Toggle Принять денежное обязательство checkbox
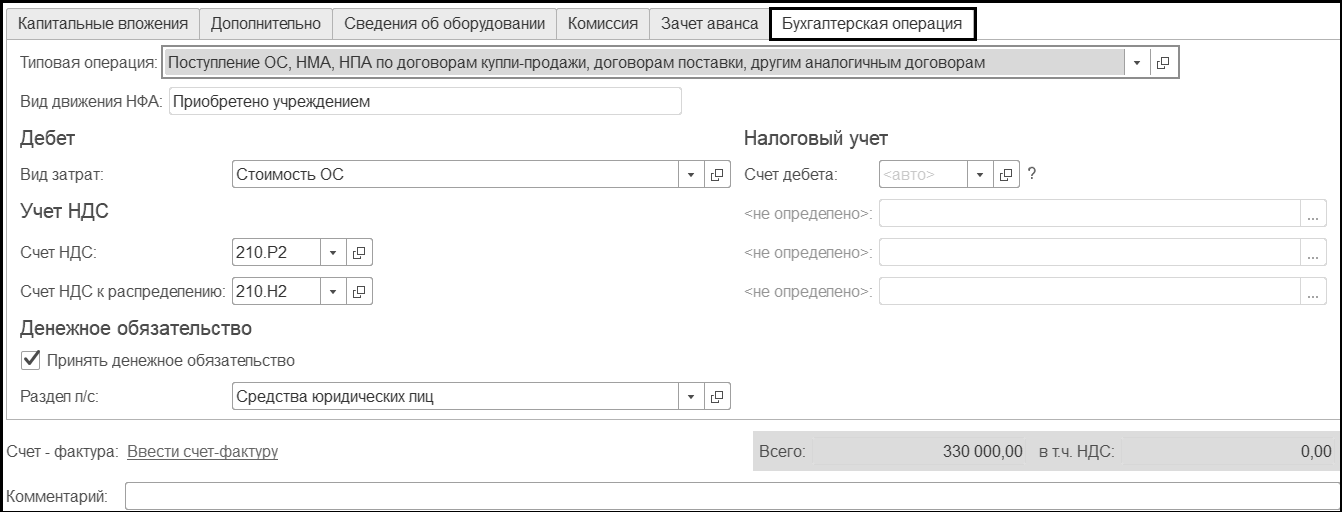 click(x=31, y=360)
